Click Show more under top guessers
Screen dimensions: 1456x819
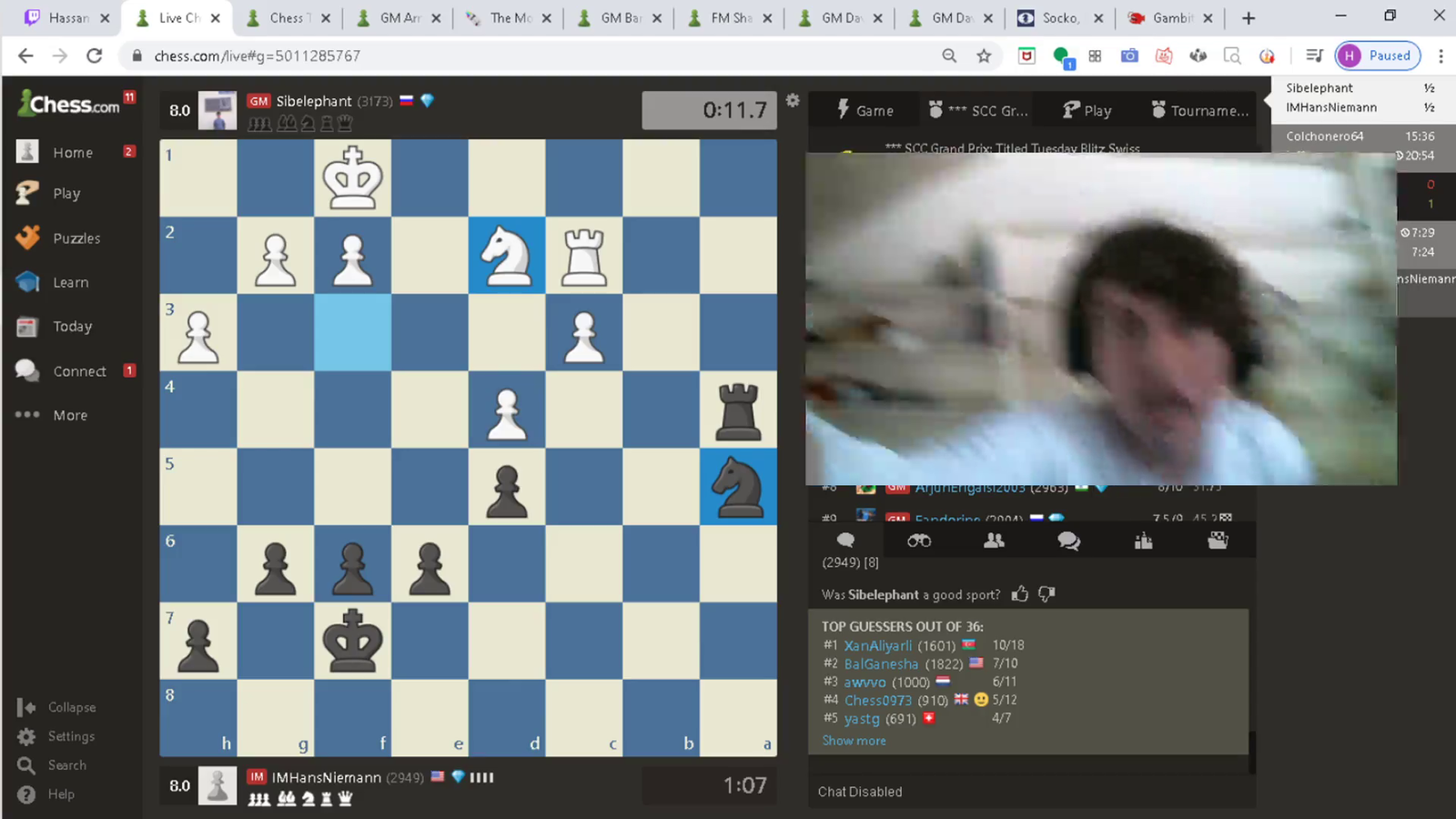854,741
